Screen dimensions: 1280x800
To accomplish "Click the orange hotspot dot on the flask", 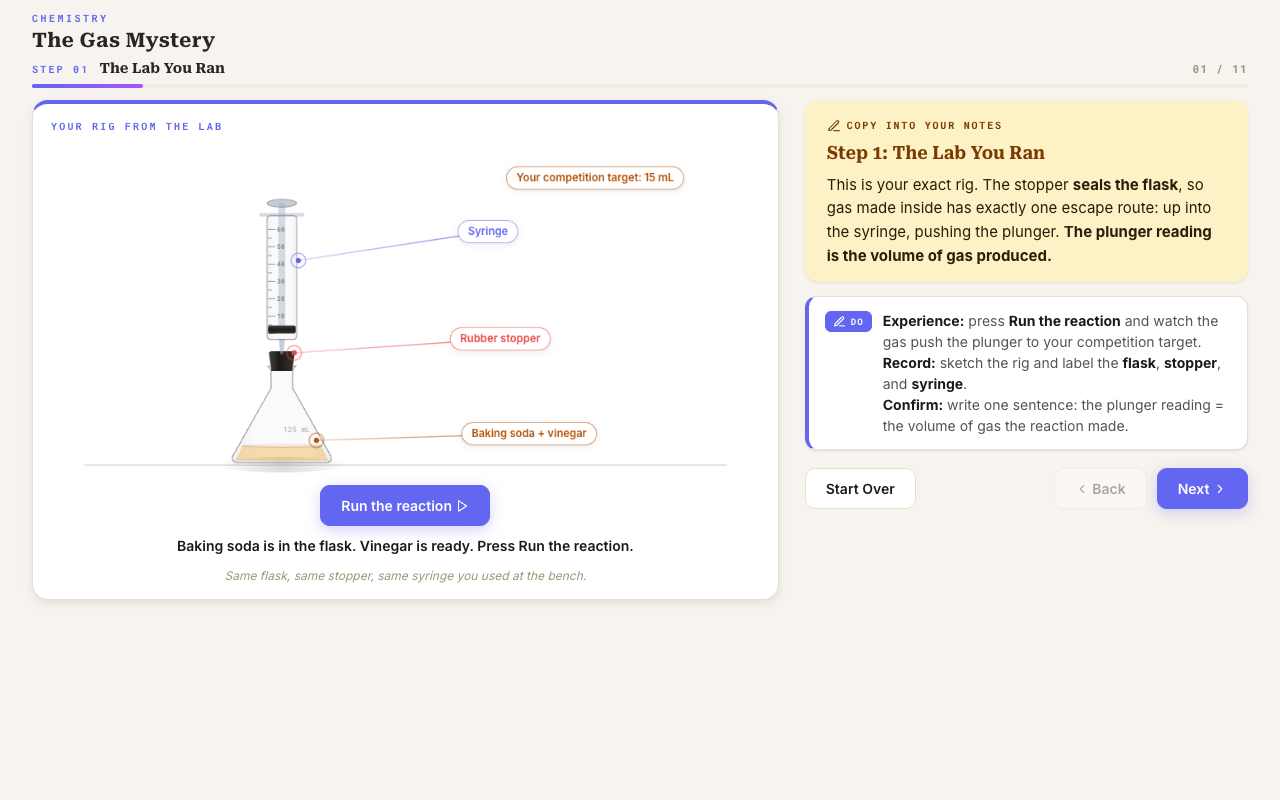I will pos(316,440).
